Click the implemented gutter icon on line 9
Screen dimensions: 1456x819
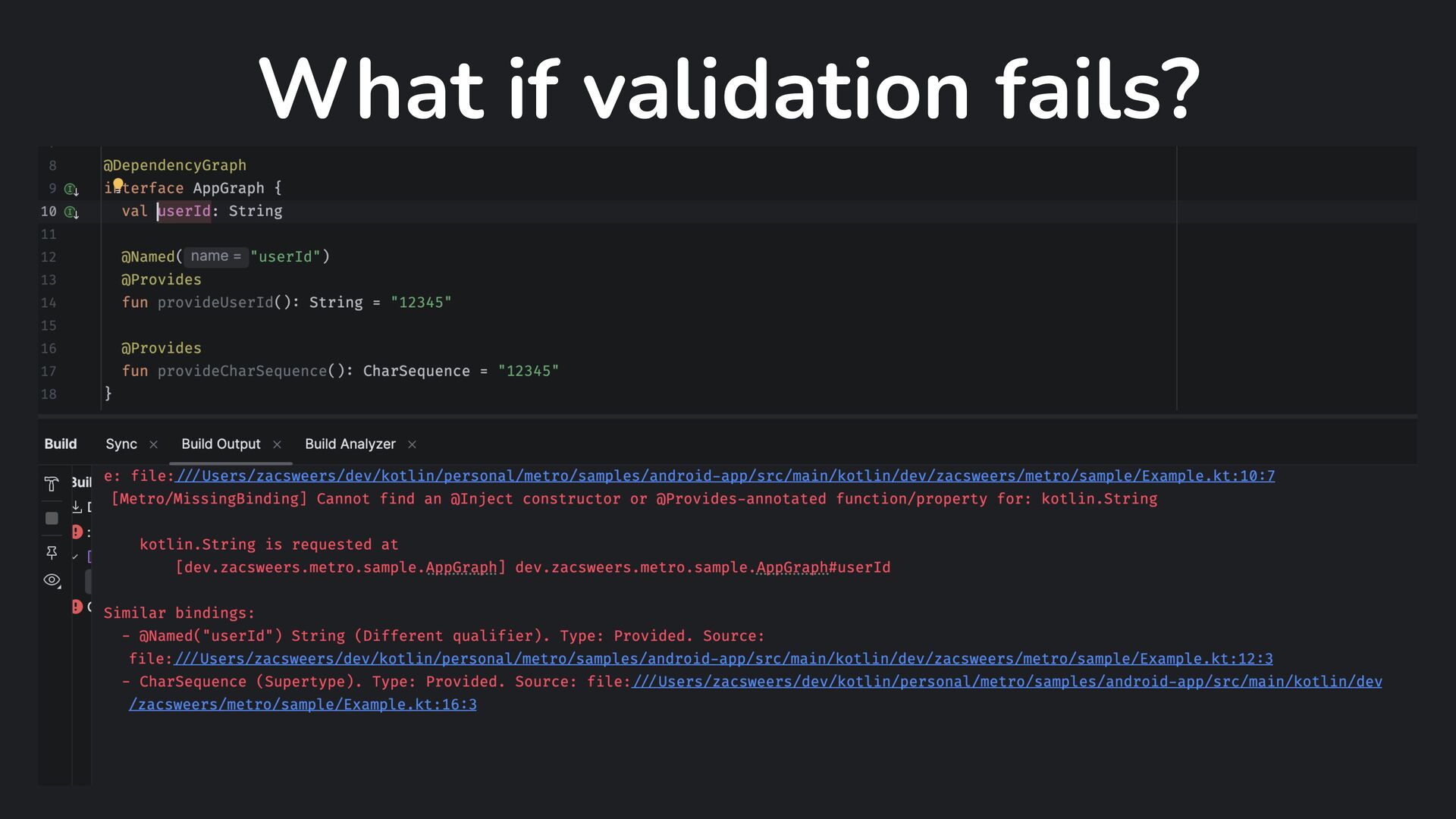[x=71, y=189]
